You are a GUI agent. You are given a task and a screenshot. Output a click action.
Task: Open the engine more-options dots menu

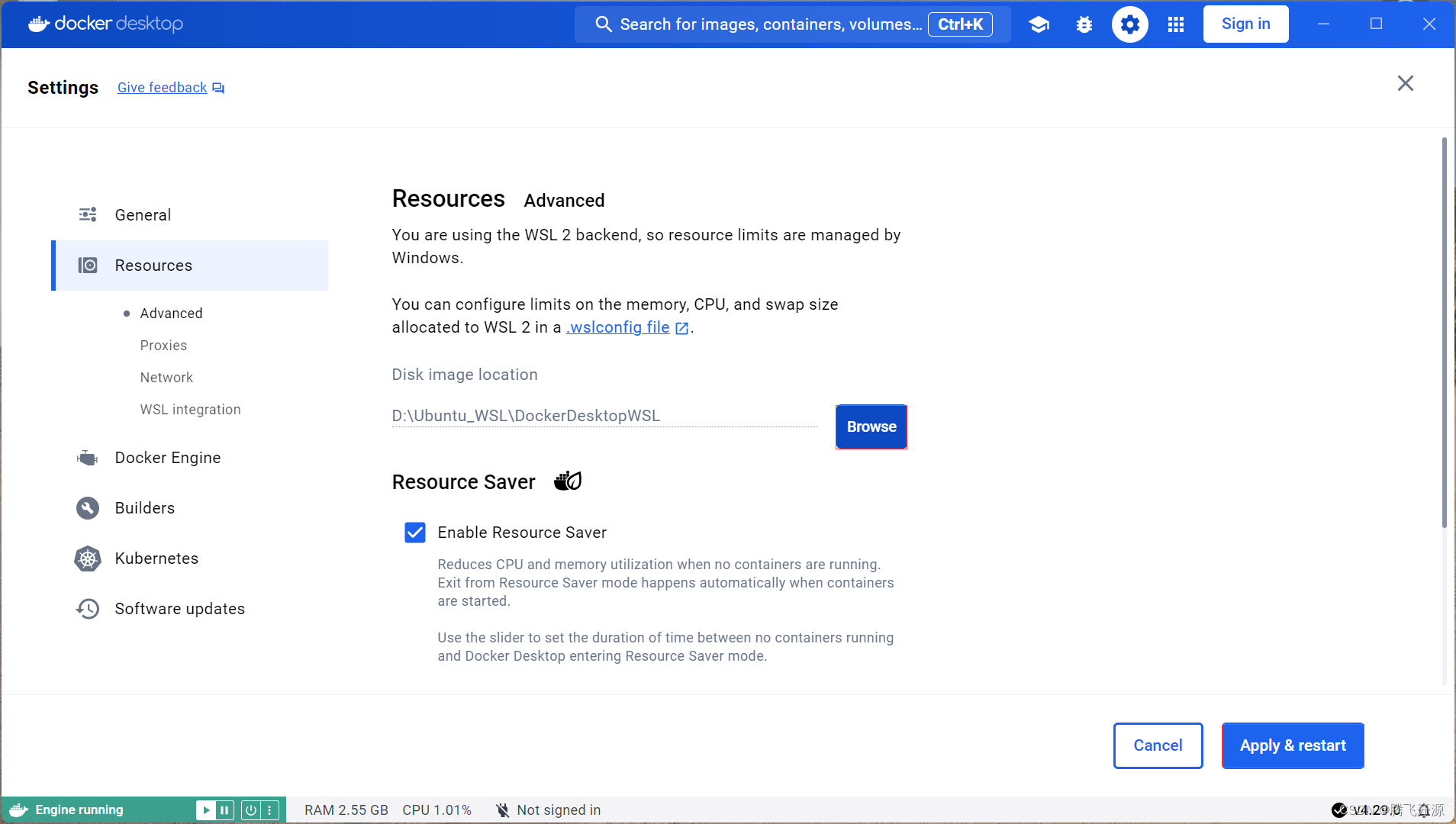269,810
